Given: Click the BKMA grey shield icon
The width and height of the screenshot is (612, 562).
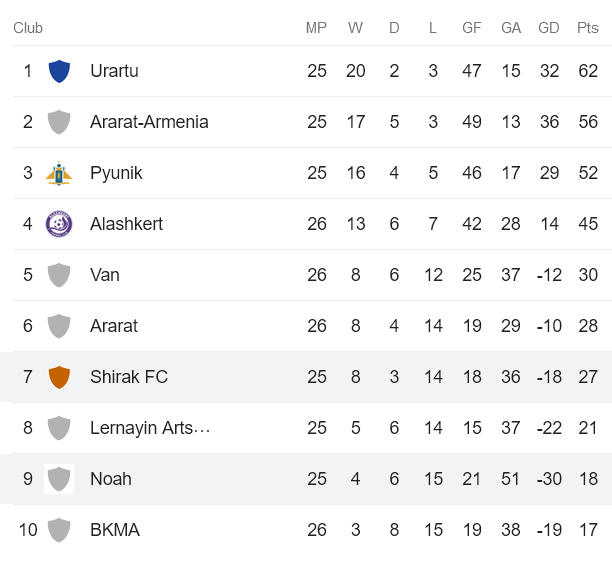Looking at the screenshot, I should click(59, 530).
